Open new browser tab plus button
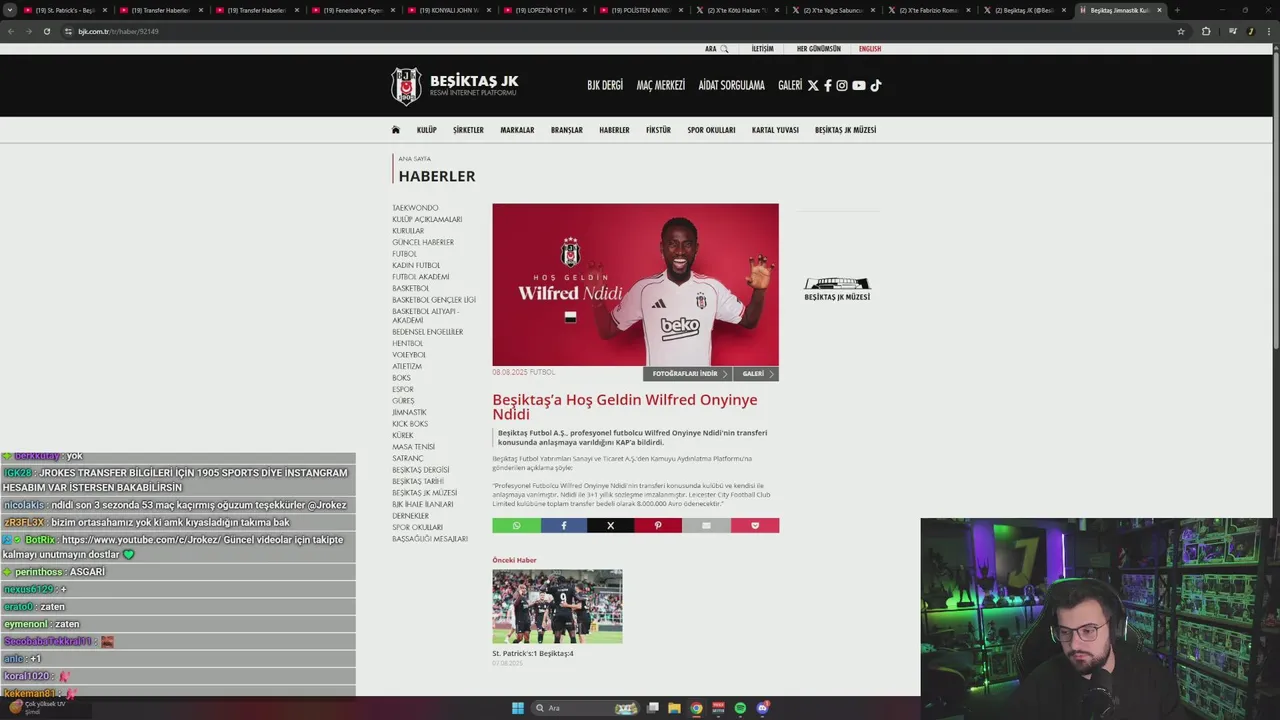This screenshot has width=1280, height=720. click(1176, 10)
